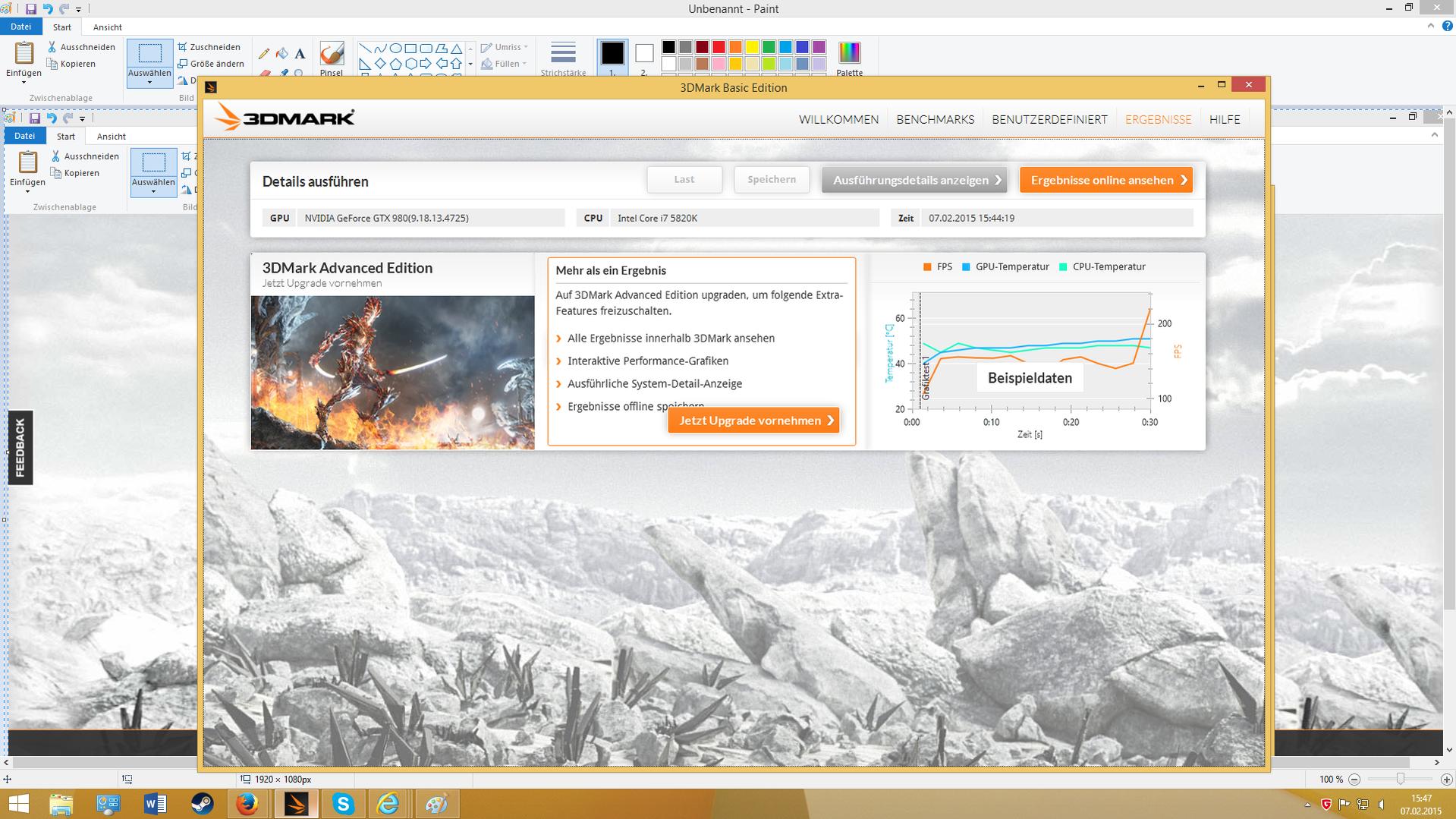
Task: Open Skype from the taskbar
Action: (343, 804)
